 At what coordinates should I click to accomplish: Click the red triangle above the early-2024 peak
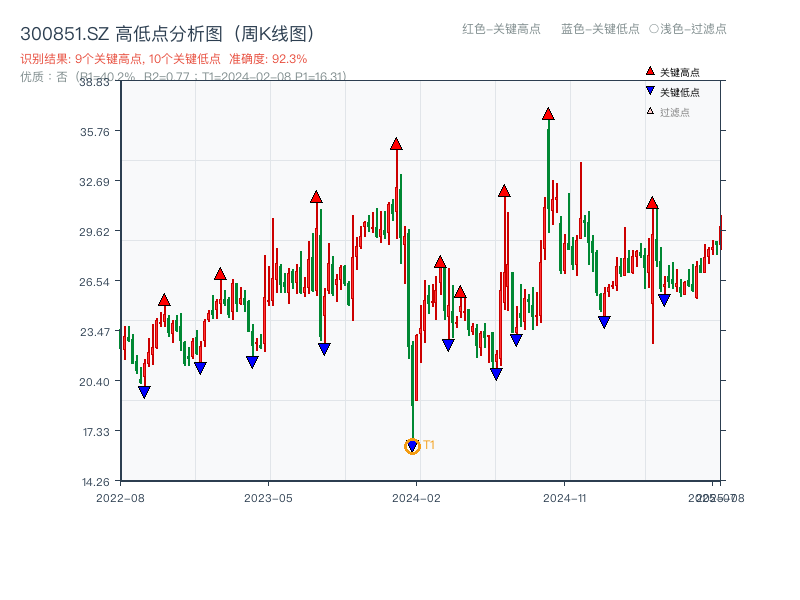point(394,144)
